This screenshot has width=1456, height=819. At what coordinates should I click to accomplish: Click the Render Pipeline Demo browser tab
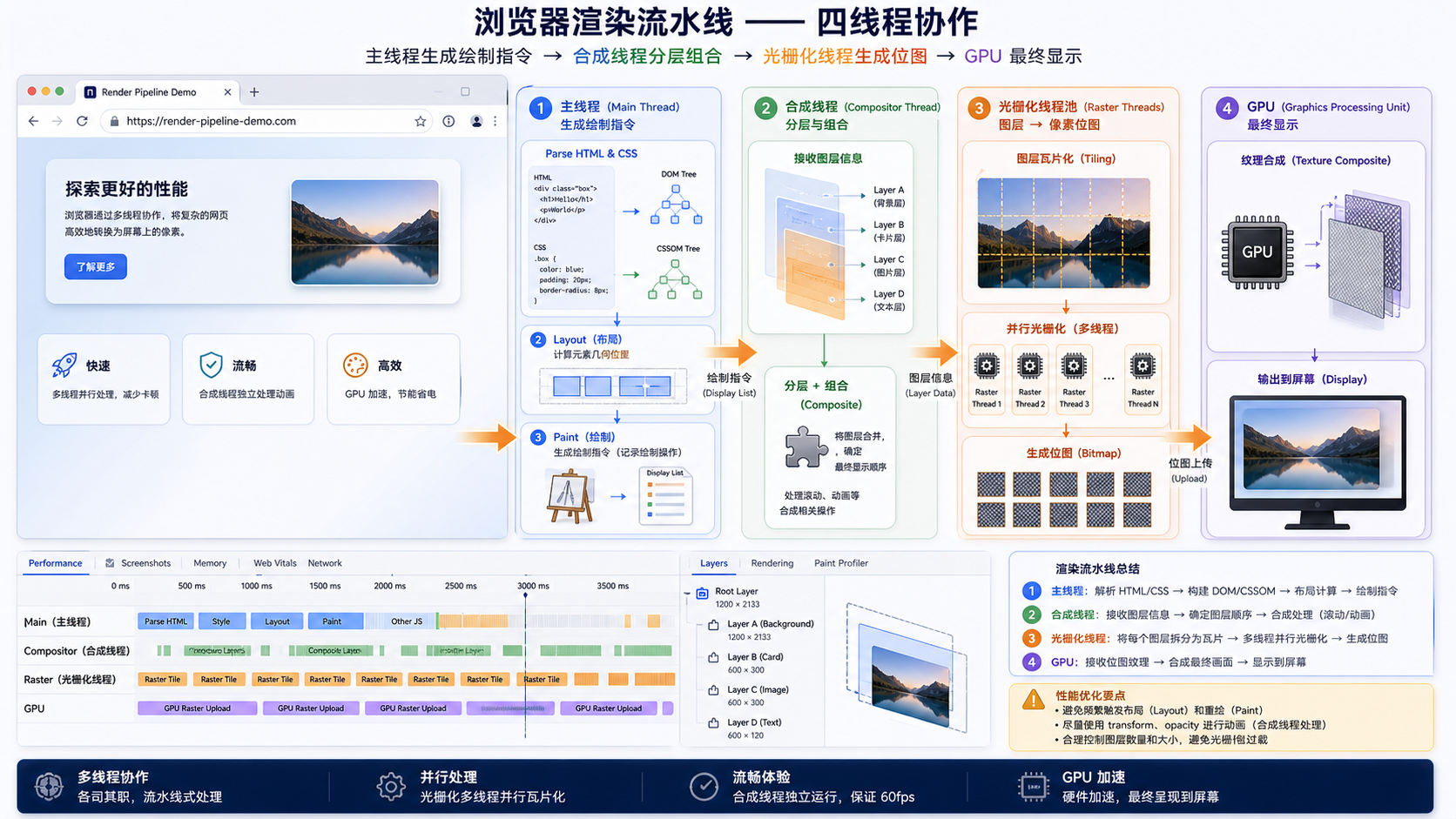(x=158, y=91)
